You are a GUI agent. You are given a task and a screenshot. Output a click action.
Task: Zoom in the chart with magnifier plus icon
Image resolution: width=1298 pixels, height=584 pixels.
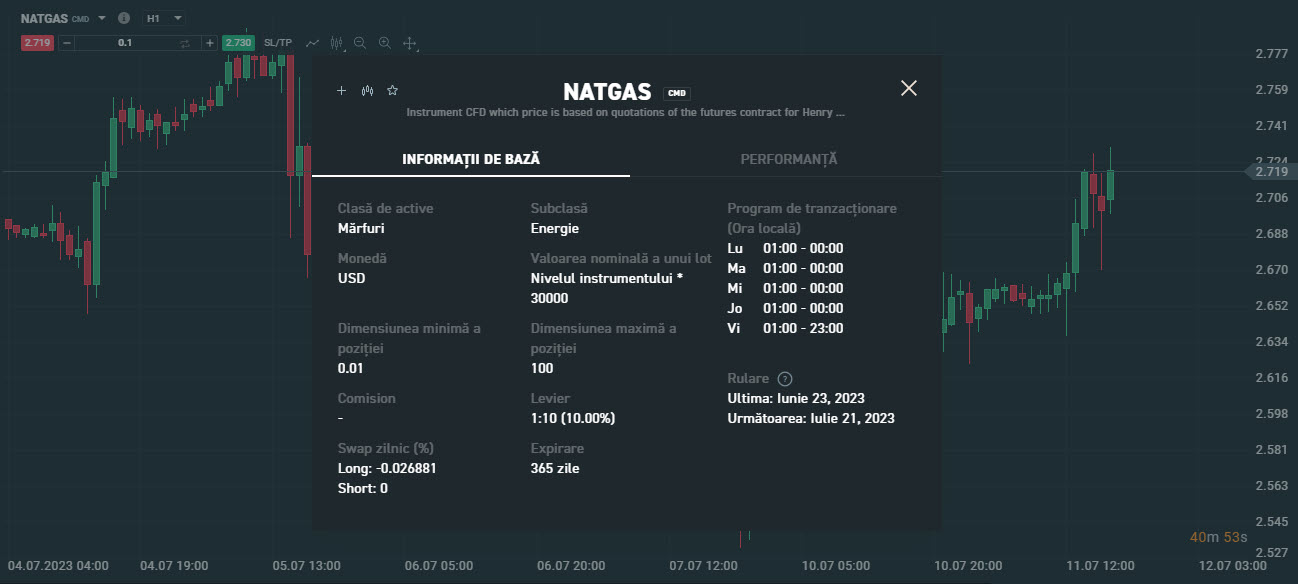[x=385, y=43]
